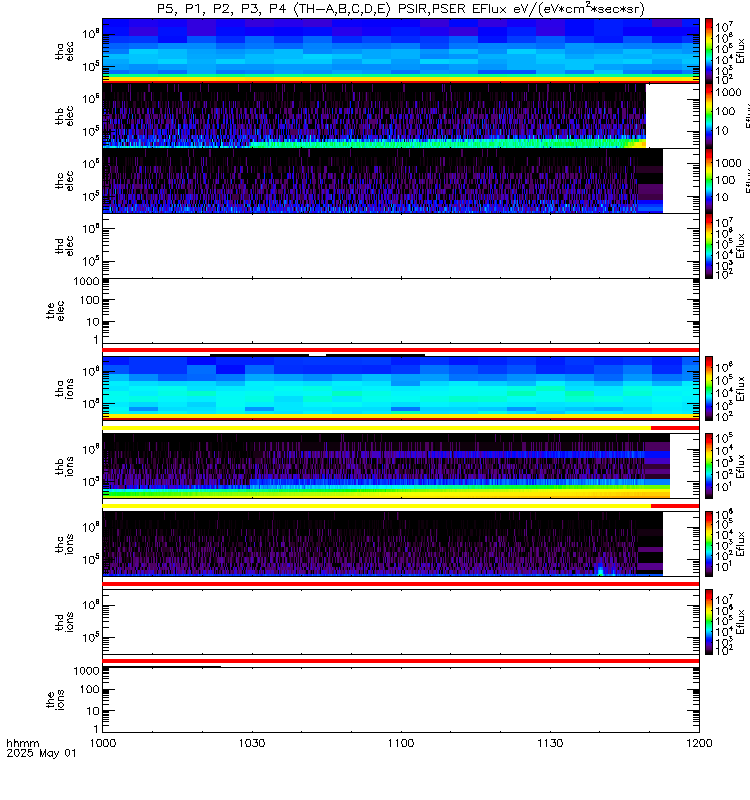Click the '100' tick of the elec panel
This screenshot has width=750, height=800.
point(90,301)
